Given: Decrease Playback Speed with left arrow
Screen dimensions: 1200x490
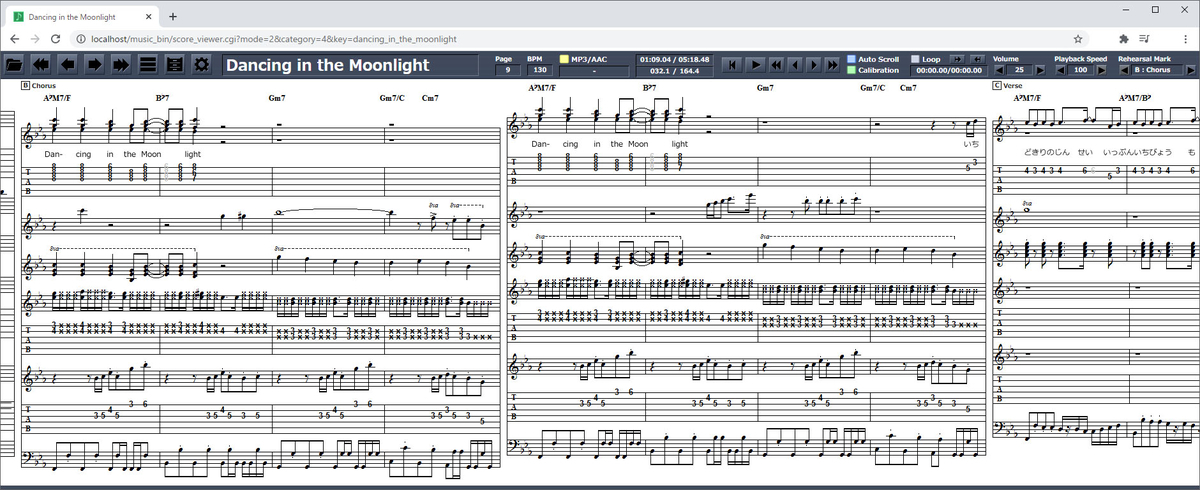Looking at the screenshot, I should tap(1060, 71).
